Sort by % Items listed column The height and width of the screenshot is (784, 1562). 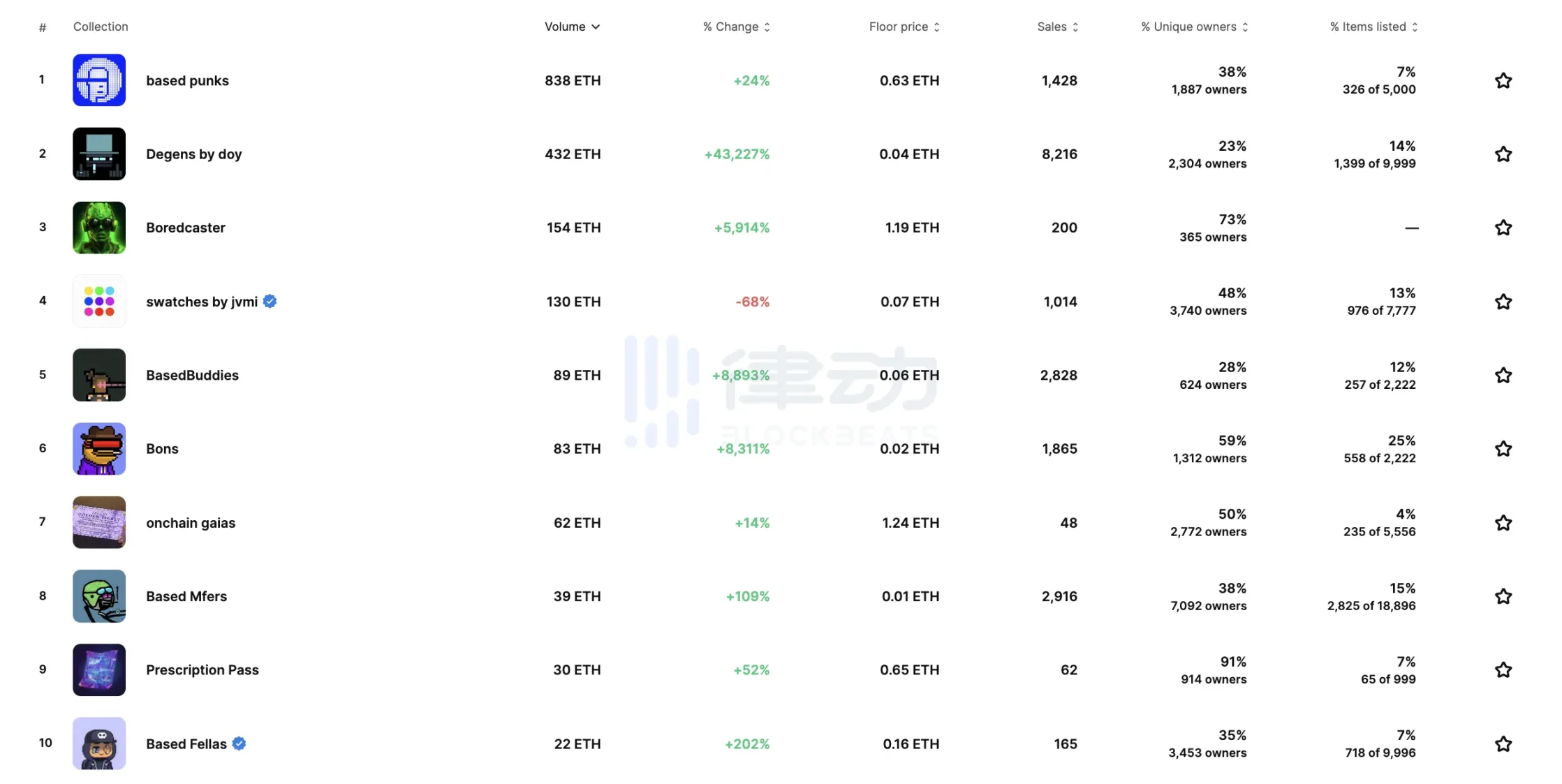tap(1373, 27)
